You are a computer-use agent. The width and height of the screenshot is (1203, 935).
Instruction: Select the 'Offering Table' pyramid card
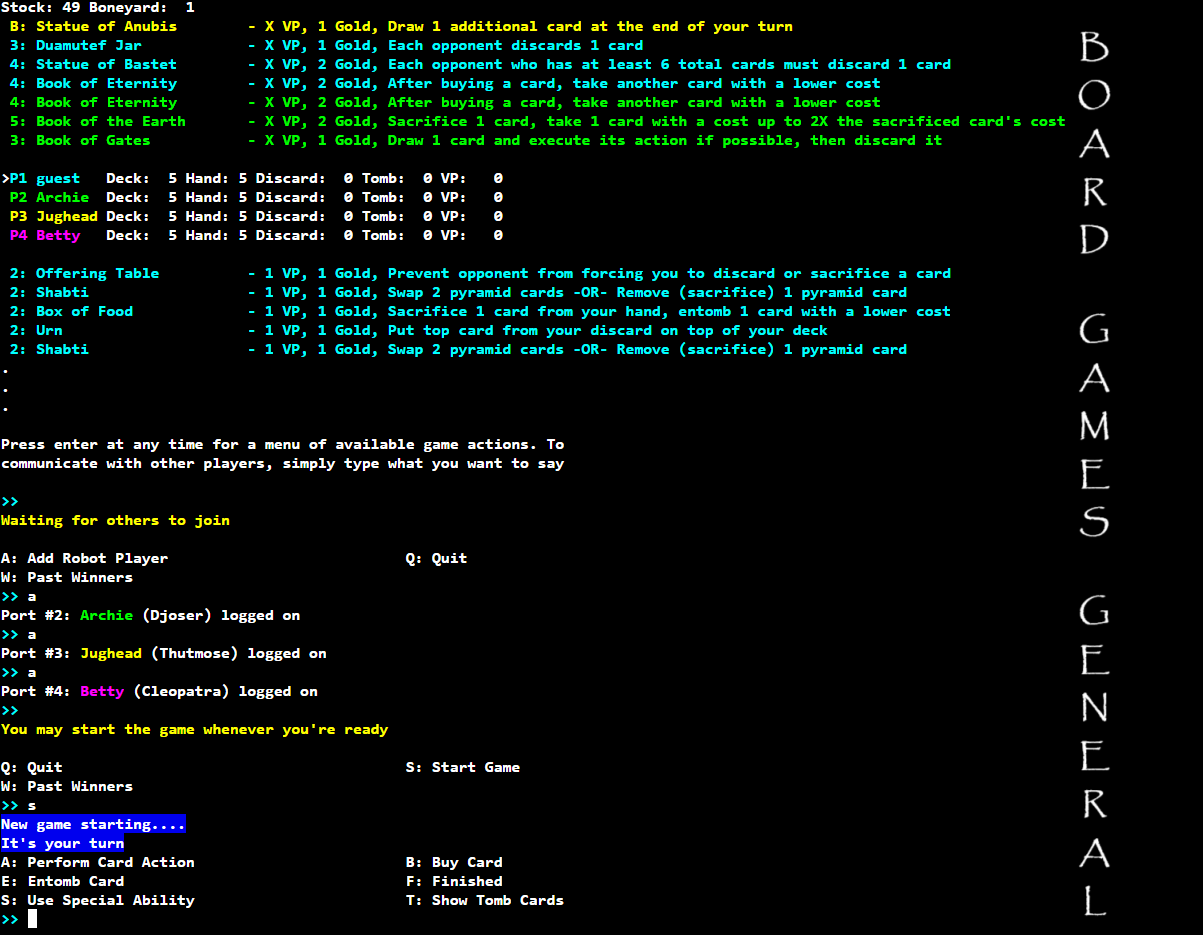(98, 273)
